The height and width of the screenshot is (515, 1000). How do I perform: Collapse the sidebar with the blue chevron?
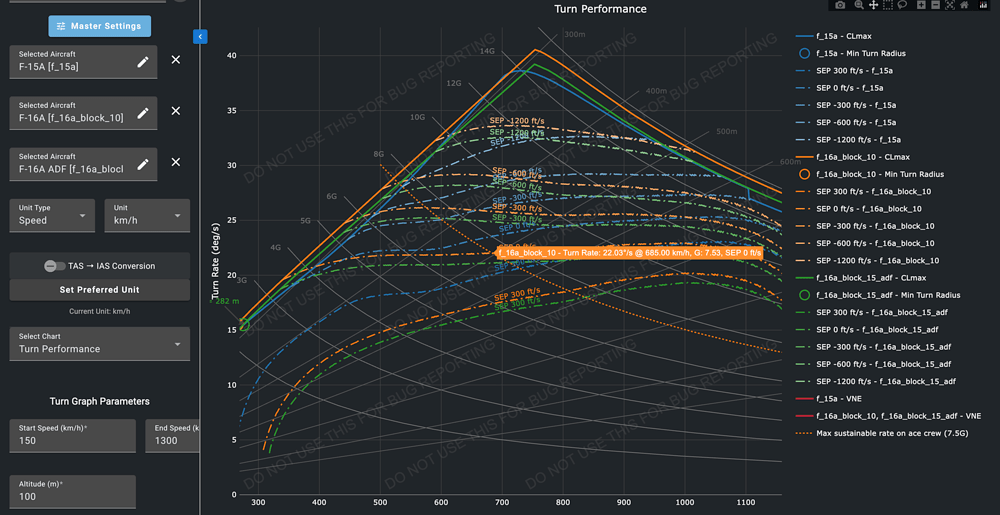[200, 37]
